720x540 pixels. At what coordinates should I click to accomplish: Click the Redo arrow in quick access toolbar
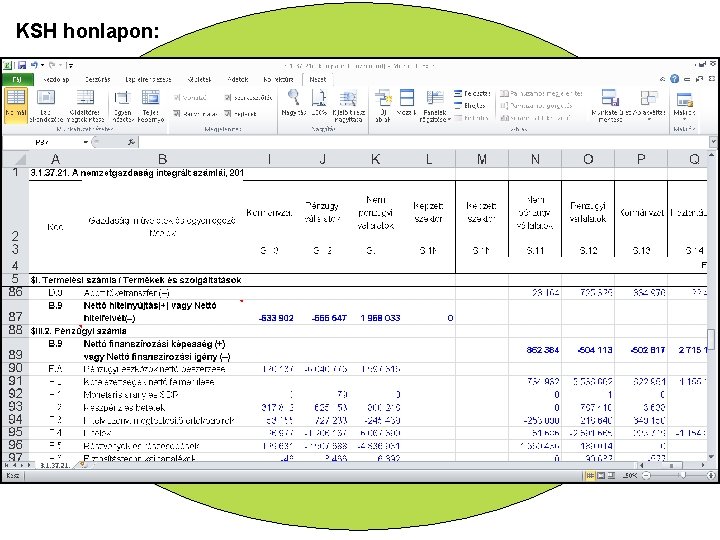52,66
